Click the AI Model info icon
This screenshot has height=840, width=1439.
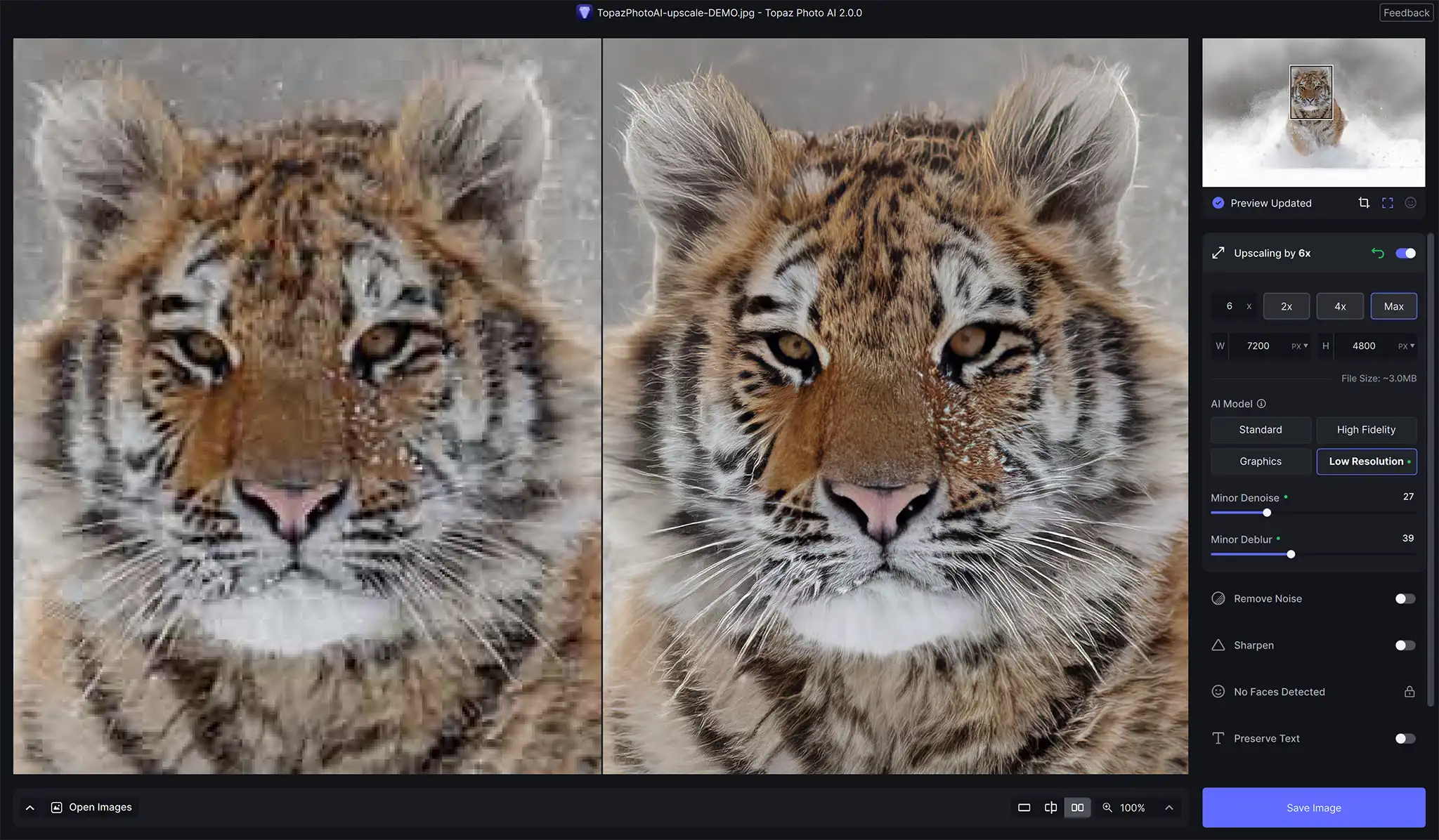point(1261,404)
